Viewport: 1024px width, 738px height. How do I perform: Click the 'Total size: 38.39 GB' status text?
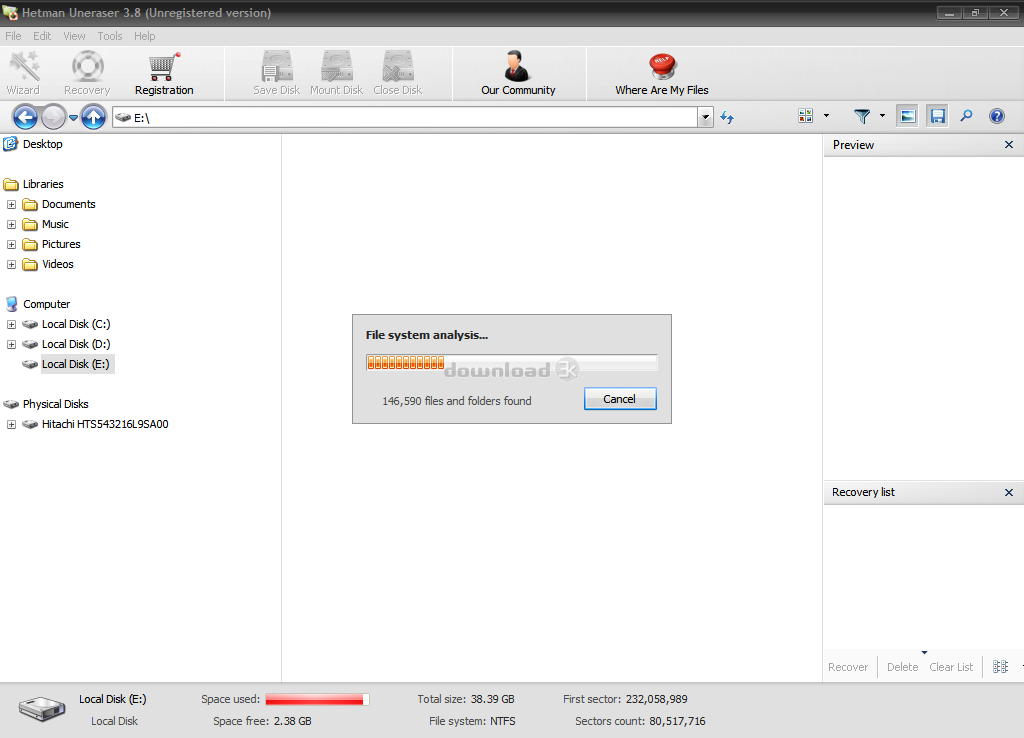pyautogui.click(x=466, y=699)
